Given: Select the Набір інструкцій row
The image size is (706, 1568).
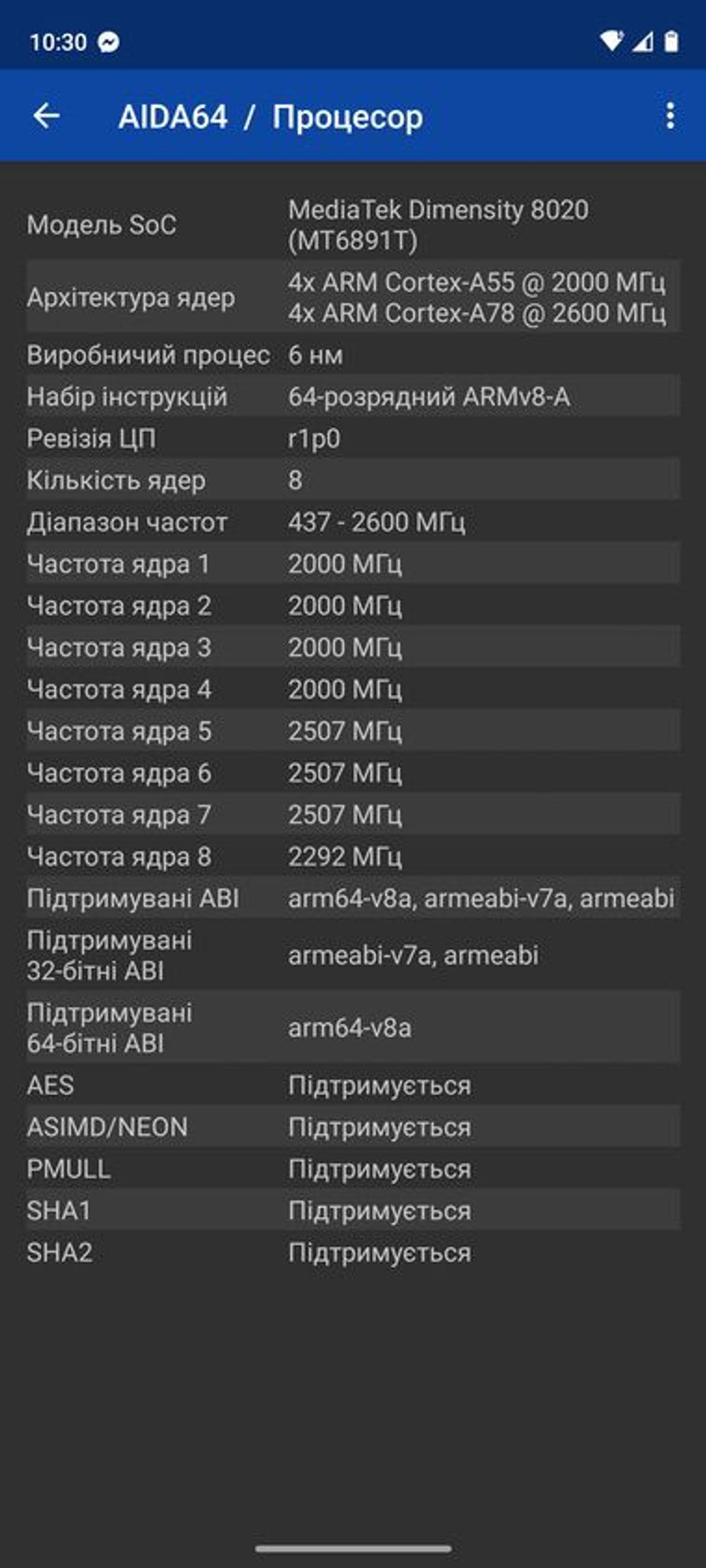Looking at the screenshot, I should (353, 397).
